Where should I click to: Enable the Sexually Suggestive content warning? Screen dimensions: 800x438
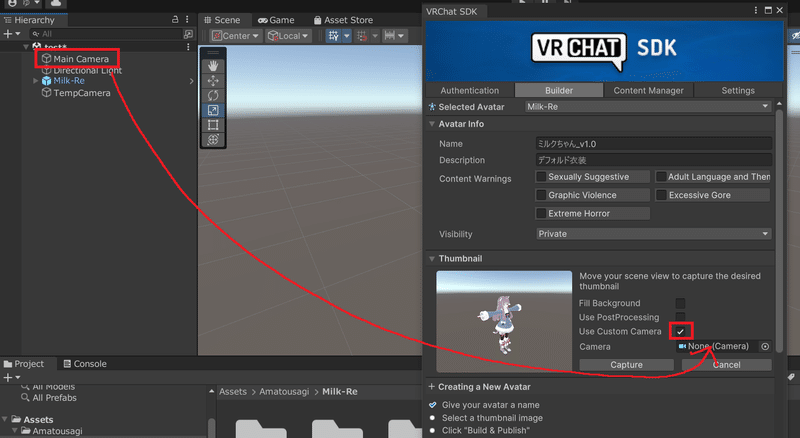coord(541,177)
